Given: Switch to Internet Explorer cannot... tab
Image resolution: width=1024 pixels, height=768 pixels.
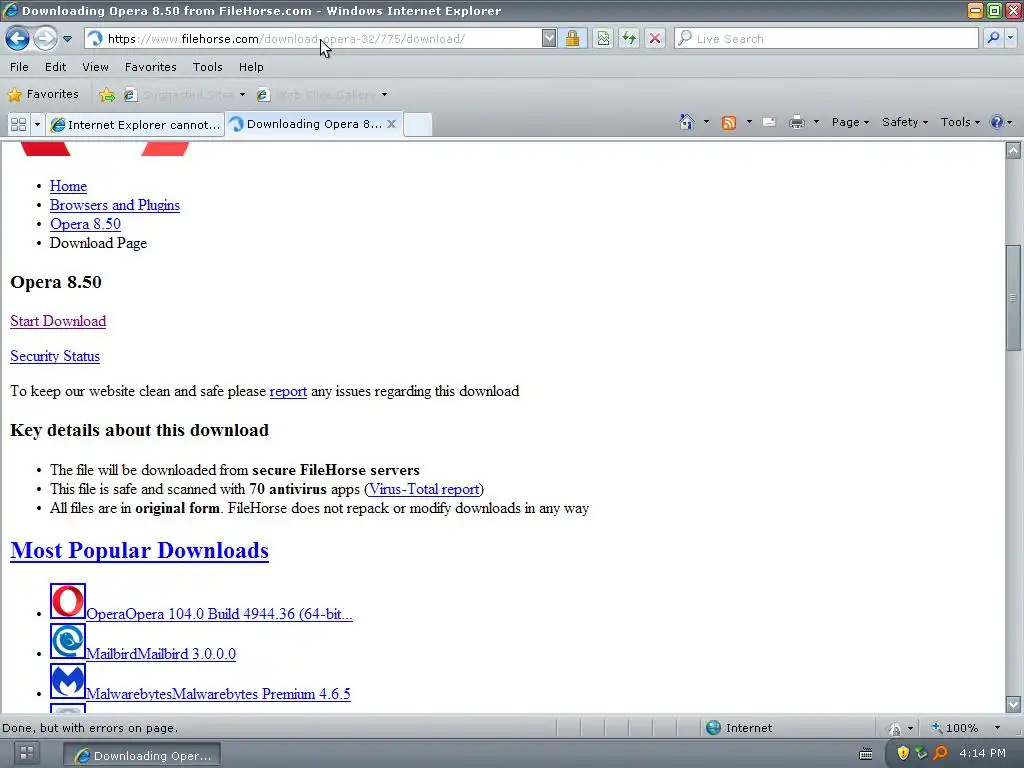Looking at the screenshot, I should click(x=135, y=124).
